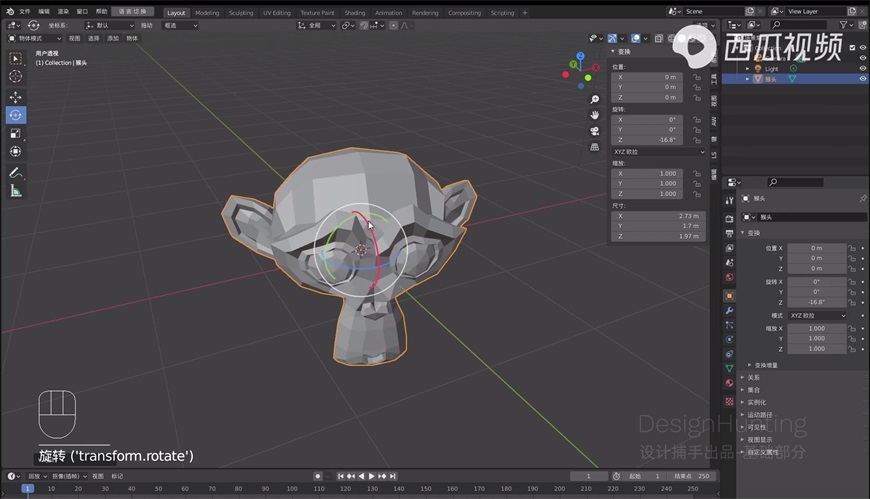Screen dimensions: 870x499
Task: Select the Select Box tool
Action: pyautogui.click(x=16, y=58)
